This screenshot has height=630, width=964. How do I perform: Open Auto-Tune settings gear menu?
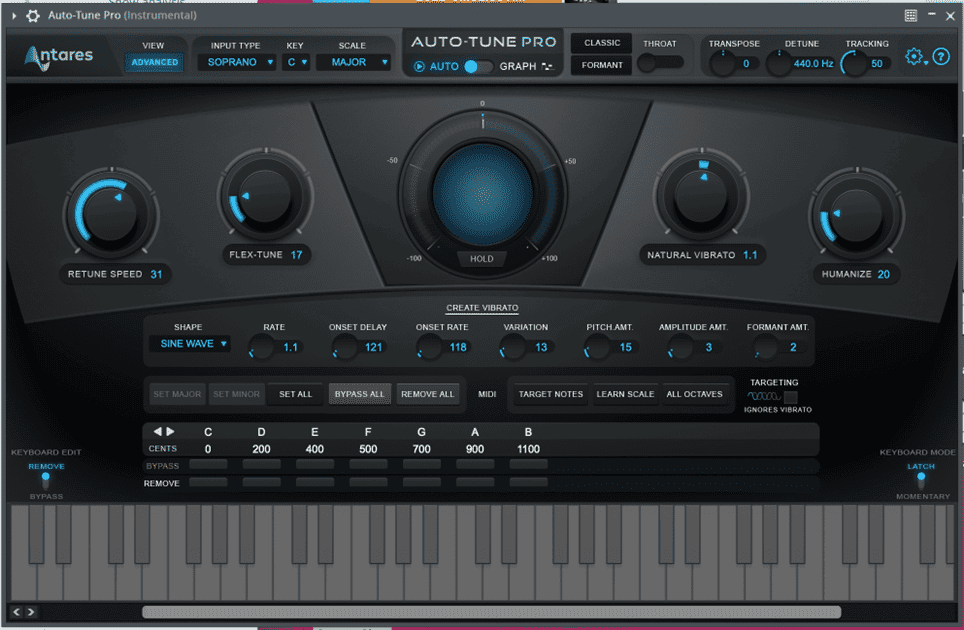tap(915, 57)
